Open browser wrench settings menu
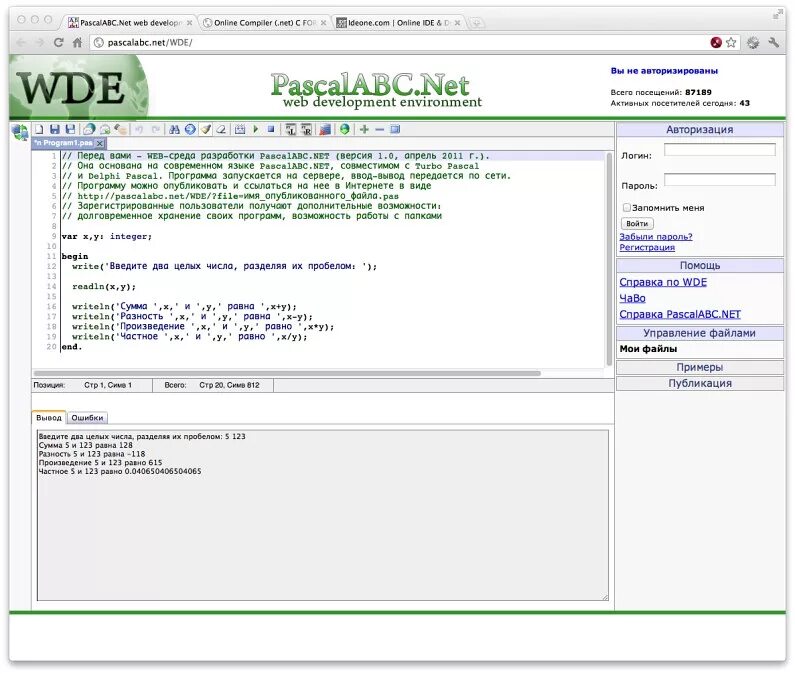This screenshot has height=674, width=795. [773, 43]
